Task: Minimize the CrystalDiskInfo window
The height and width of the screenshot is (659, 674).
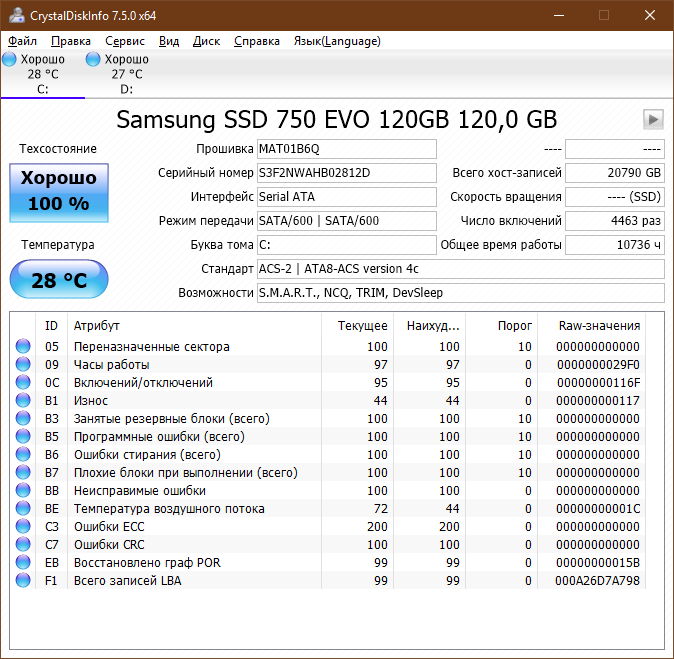Action: coord(559,15)
